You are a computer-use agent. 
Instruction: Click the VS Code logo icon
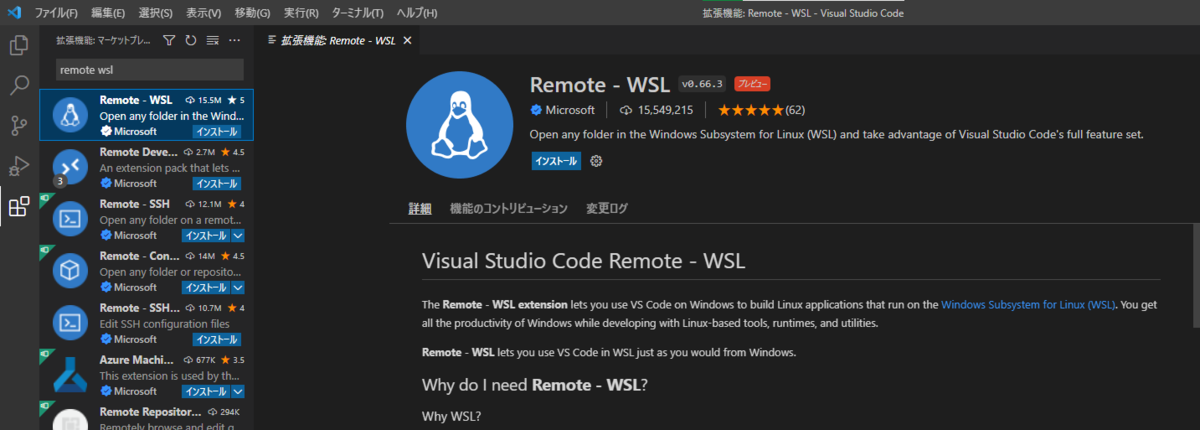click(14, 13)
